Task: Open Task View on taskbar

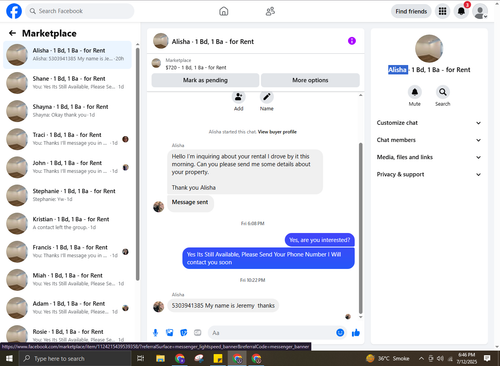Action: click(x=141, y=358)
